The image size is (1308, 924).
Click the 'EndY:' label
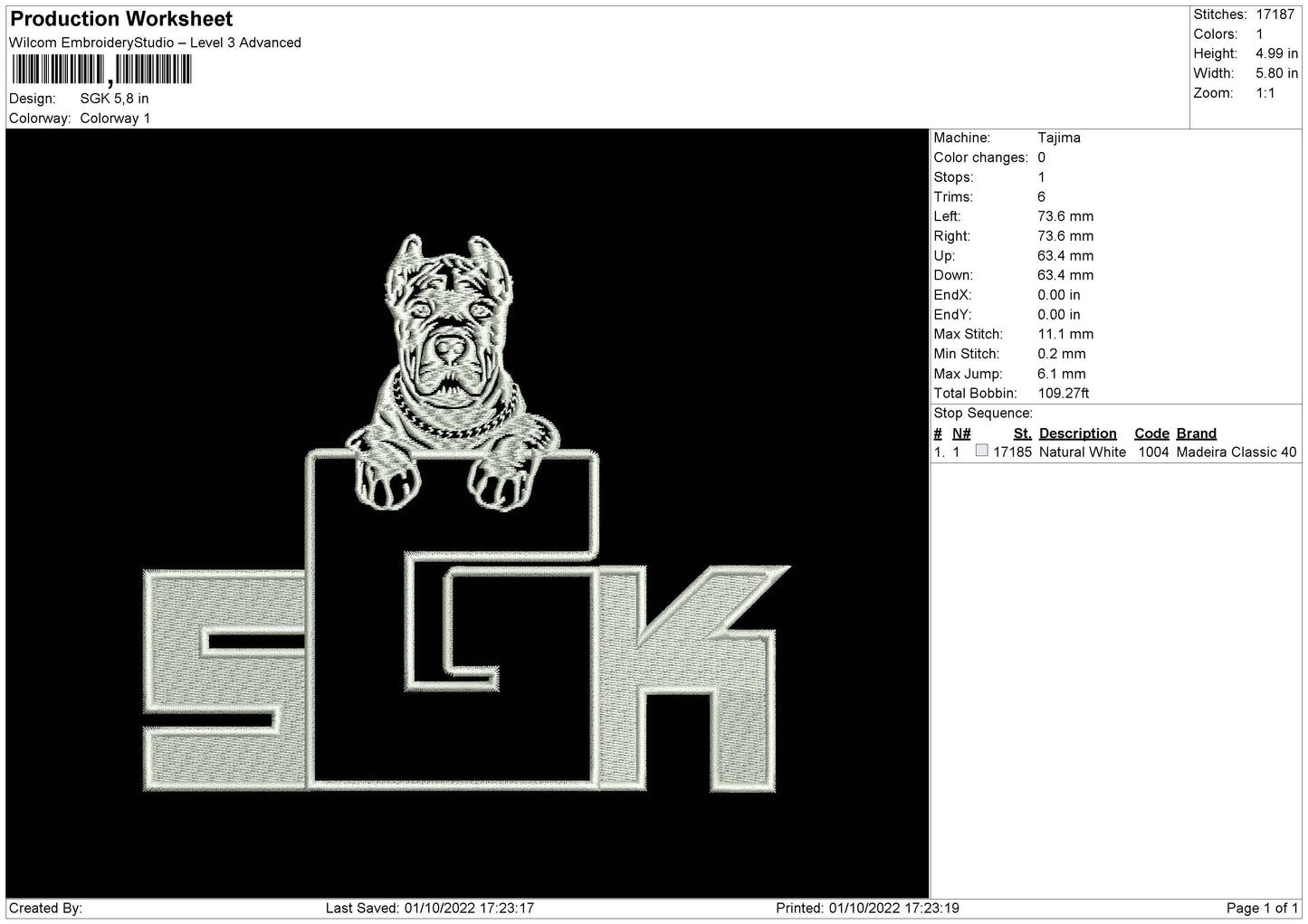[952, 315]
